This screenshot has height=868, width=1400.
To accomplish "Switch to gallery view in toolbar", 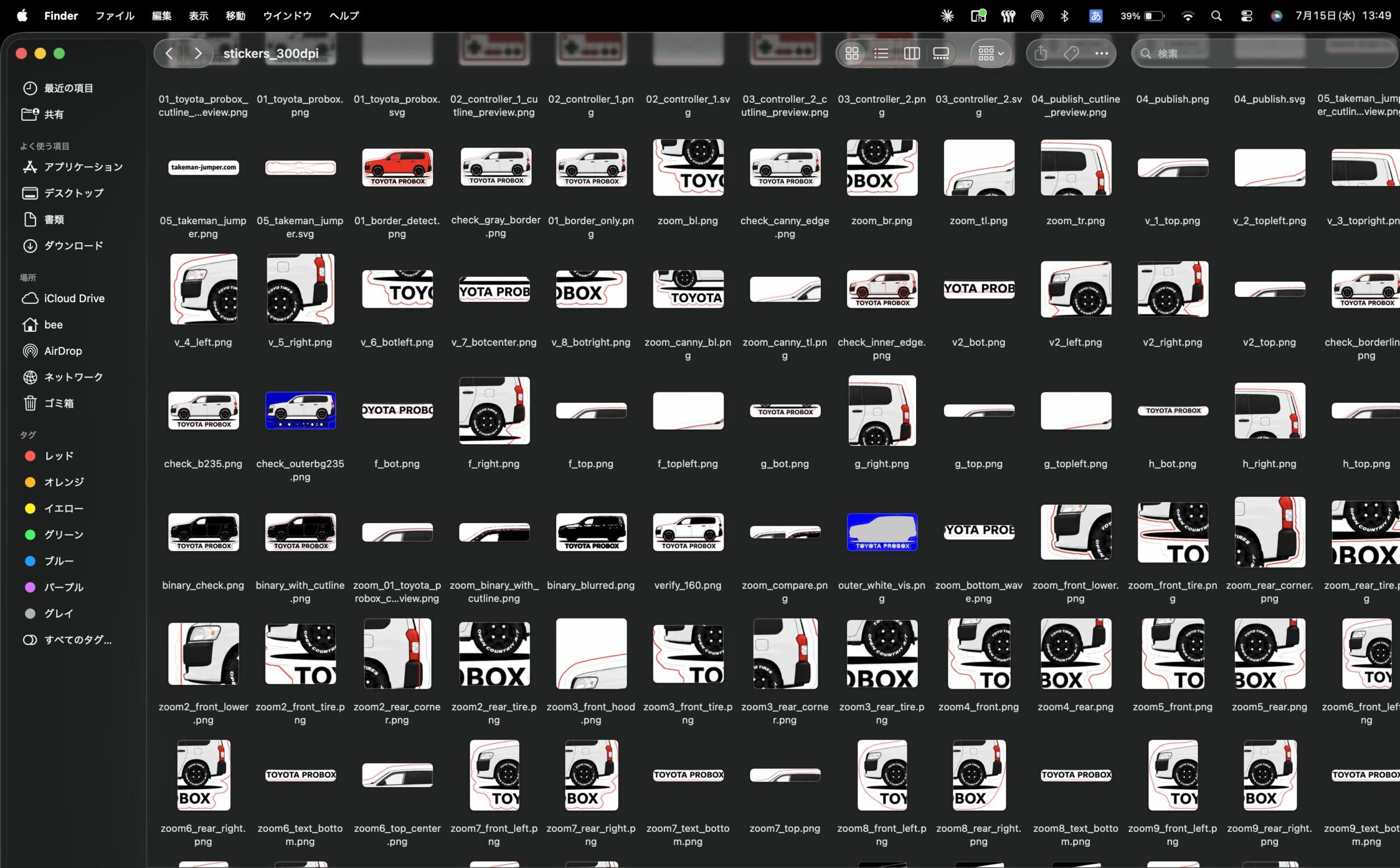I will pos(941,54).
